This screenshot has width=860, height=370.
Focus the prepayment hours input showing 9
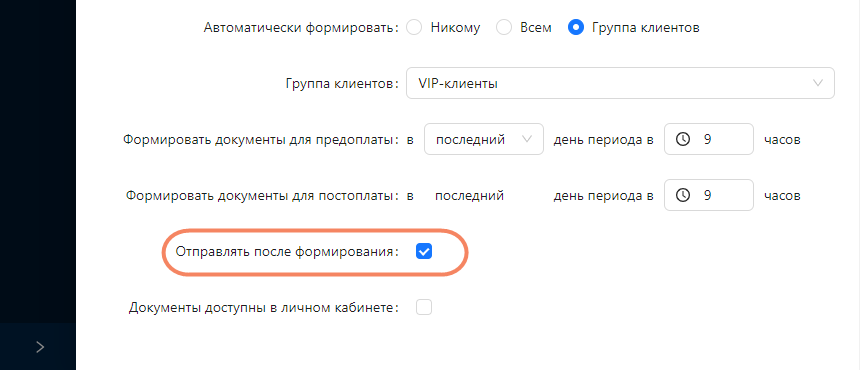pos(709,139)
